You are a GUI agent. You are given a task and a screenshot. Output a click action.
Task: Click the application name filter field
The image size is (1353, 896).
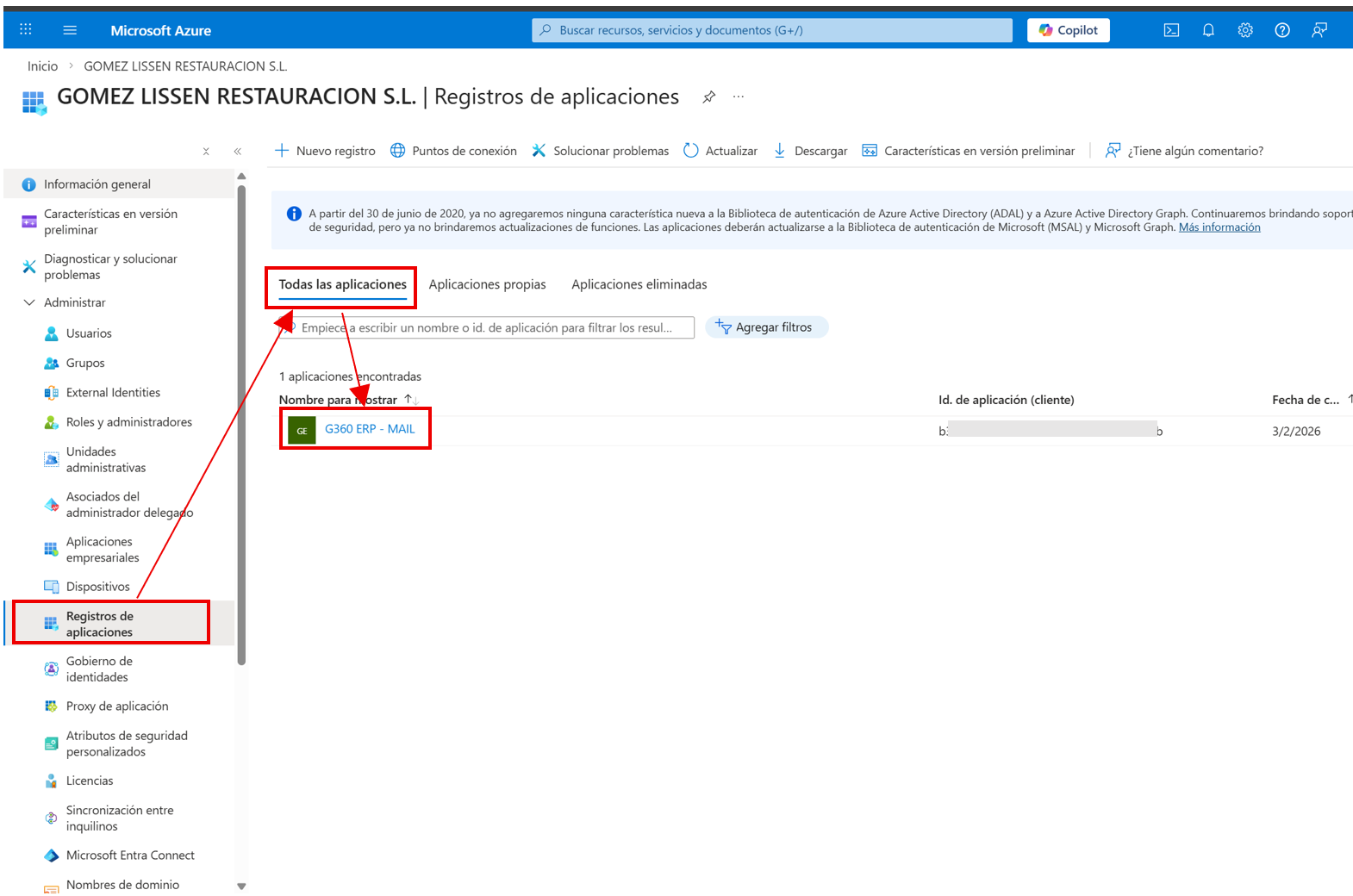point(491,327)
